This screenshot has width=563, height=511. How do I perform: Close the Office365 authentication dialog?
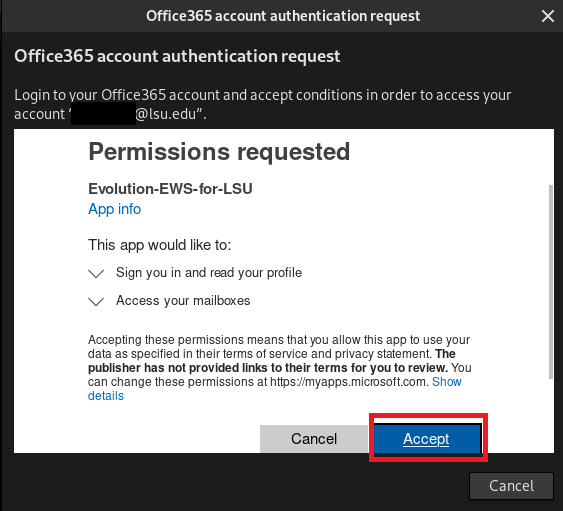pyautogui.click(x=548, y=16)
